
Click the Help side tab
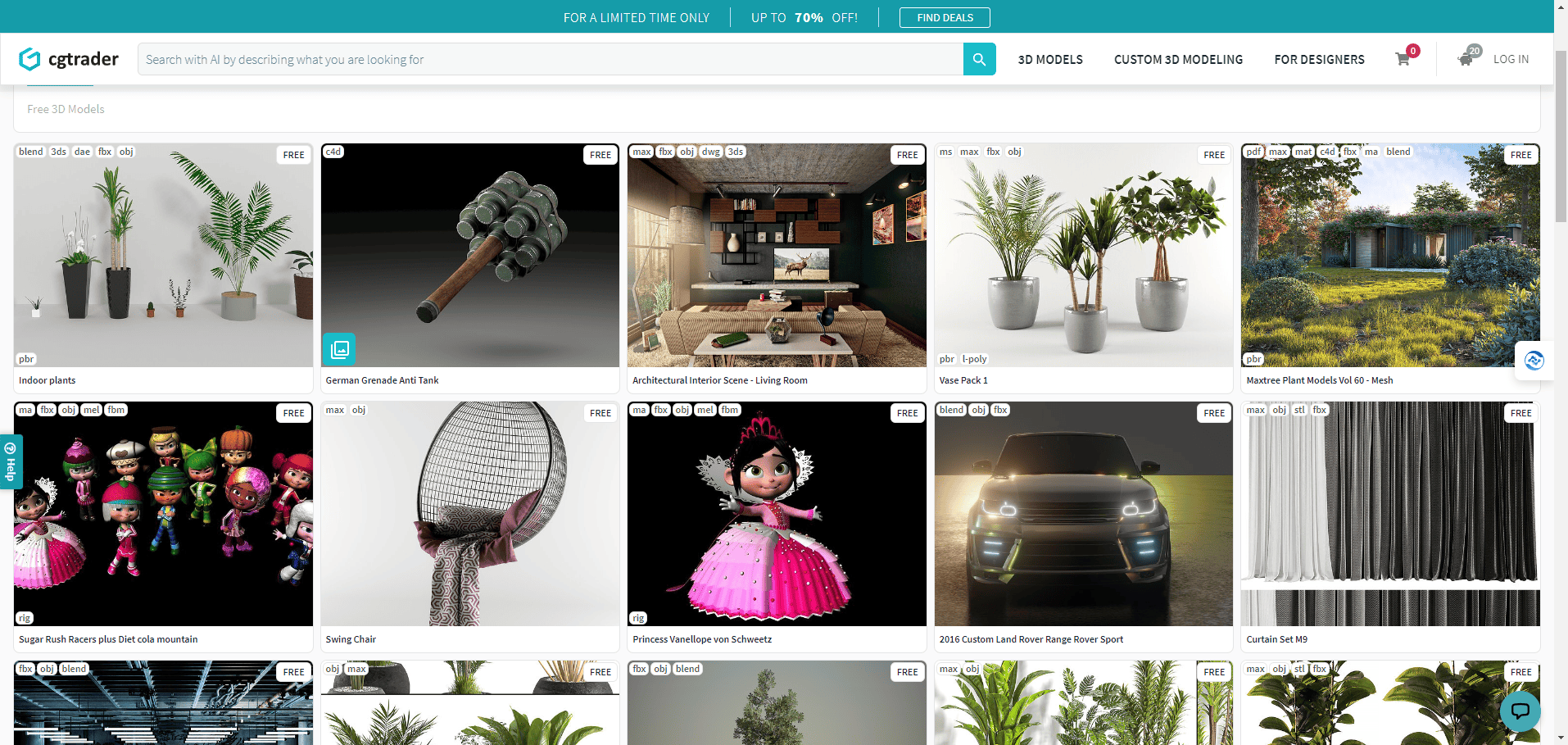click(x=11, y=461)
